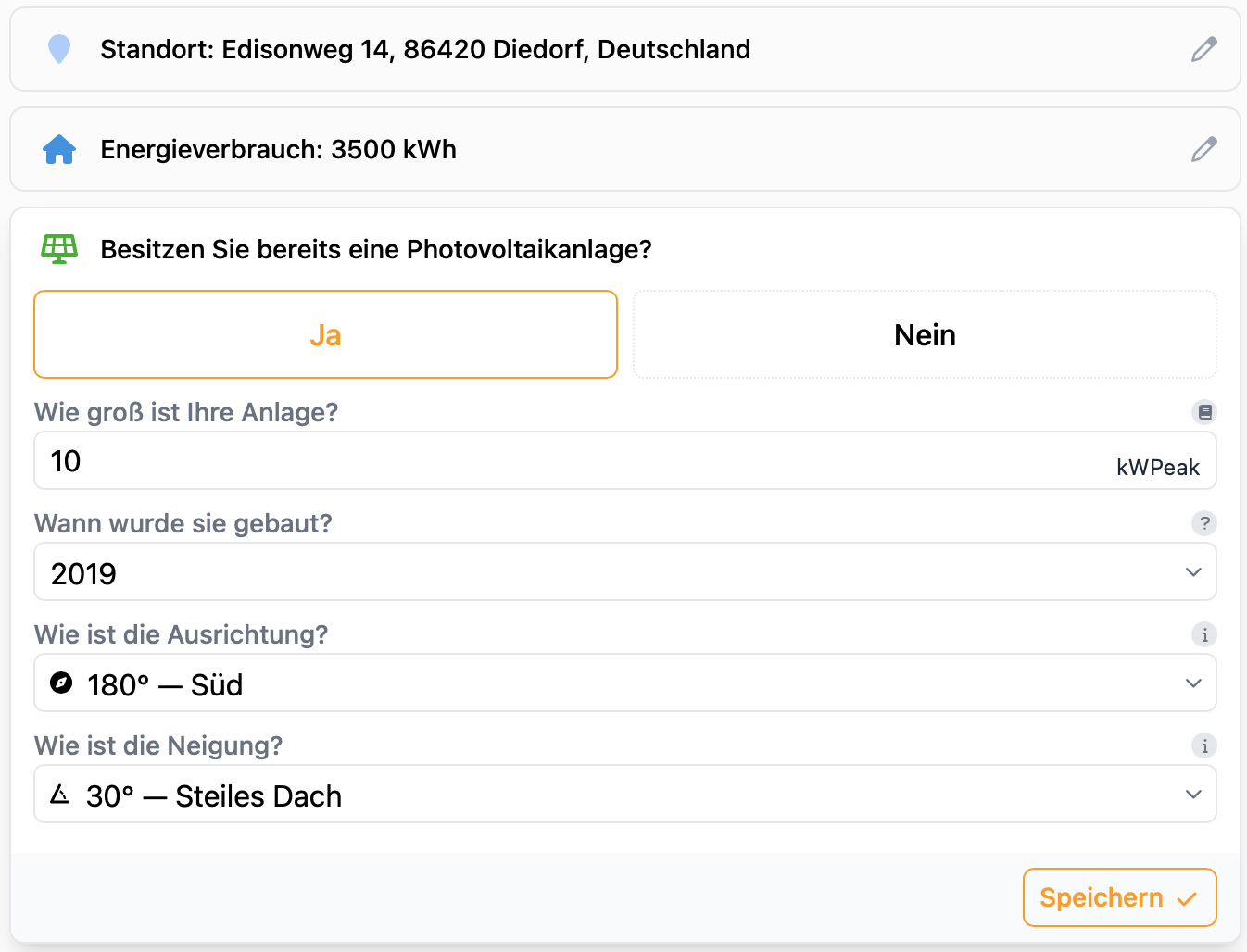Click the angle icon in tilt field

tap(60, 795)
